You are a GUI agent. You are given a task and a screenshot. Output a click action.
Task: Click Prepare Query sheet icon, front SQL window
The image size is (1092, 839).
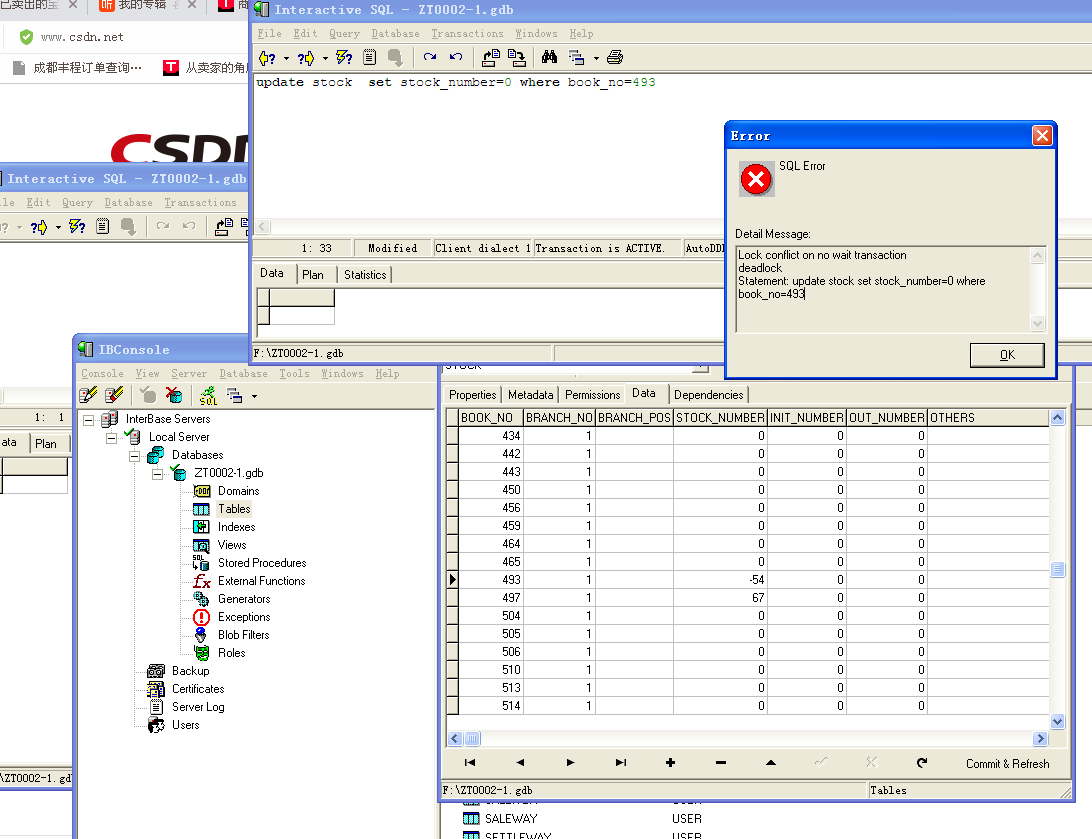(369, 58)
